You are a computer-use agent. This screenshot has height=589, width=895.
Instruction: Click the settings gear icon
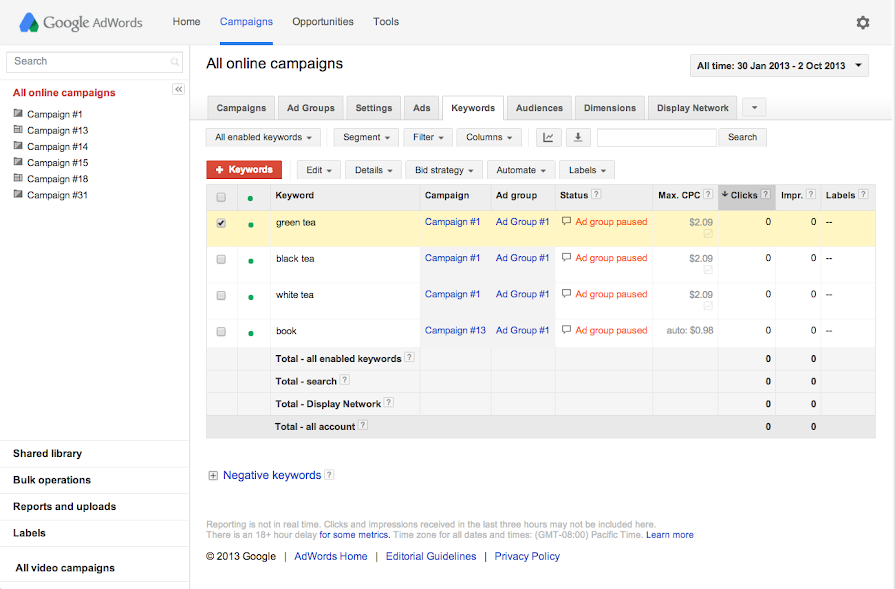click(863, 22)
